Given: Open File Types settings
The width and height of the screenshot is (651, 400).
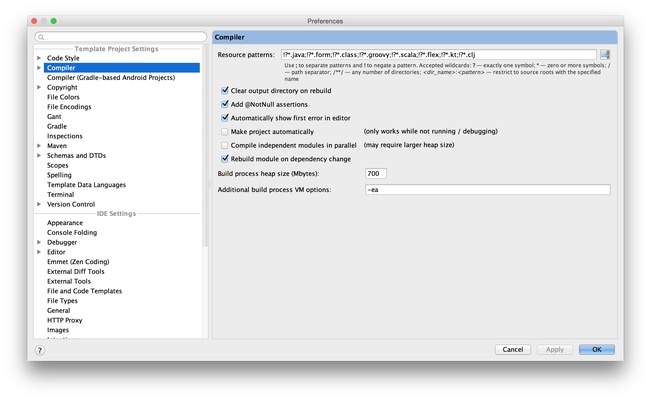Looking at the screenshot, I should pos(62,301).
